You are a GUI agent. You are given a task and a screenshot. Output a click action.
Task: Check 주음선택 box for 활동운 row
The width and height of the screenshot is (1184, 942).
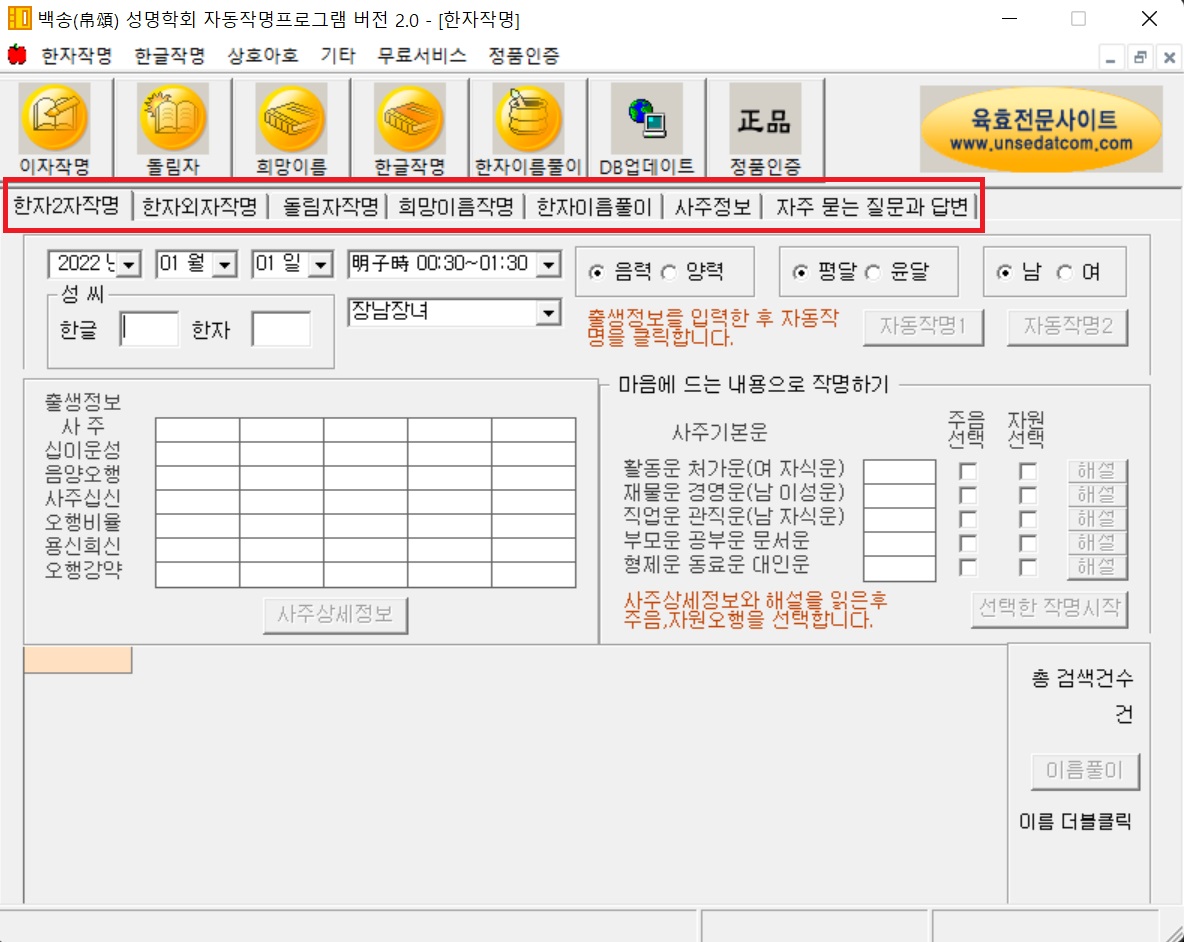pyautogui.click(x=967, y=472)
